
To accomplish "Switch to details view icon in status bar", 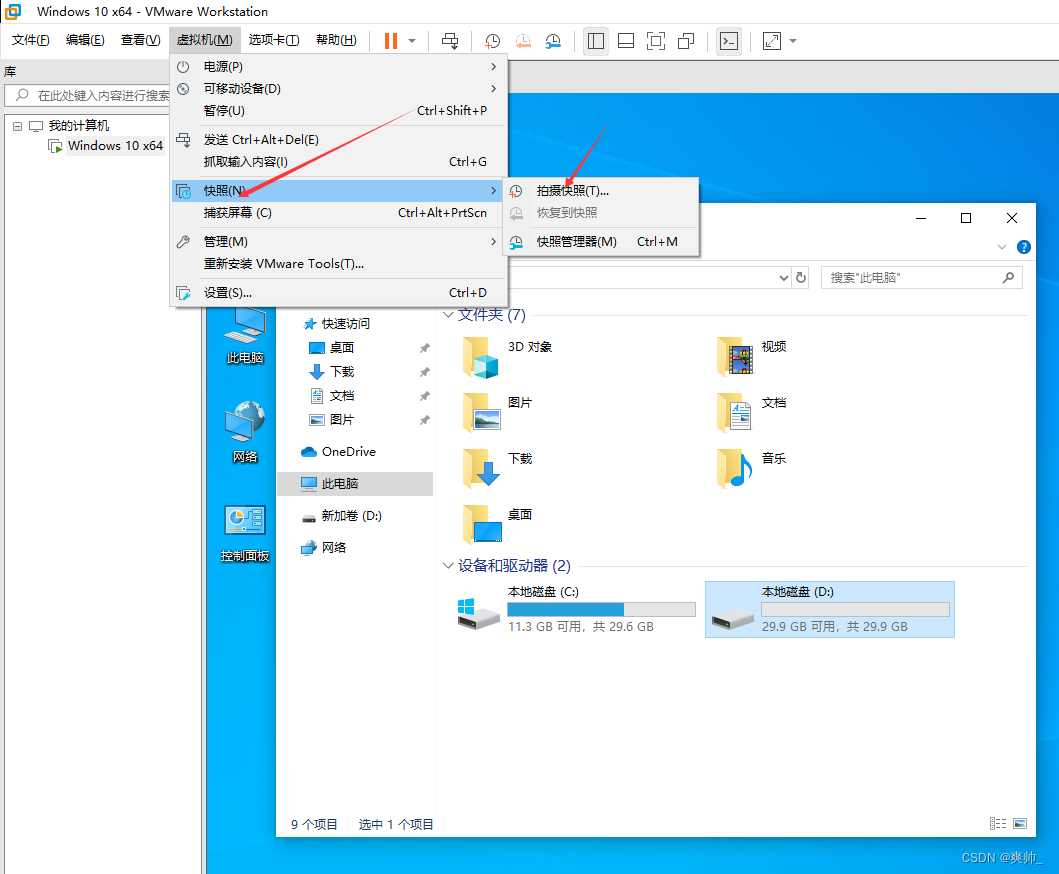I will [x=998, y=823].
